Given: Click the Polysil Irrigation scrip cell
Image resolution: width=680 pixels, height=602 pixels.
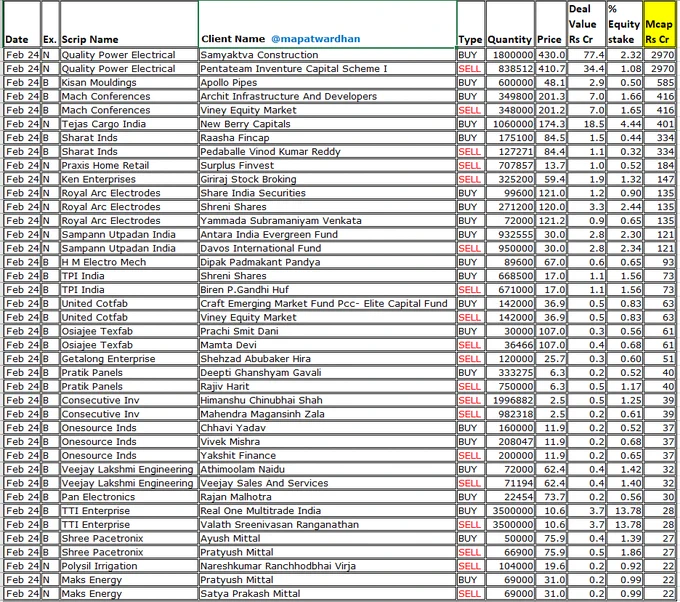Looking at the screenshot, I should (129, 566).
